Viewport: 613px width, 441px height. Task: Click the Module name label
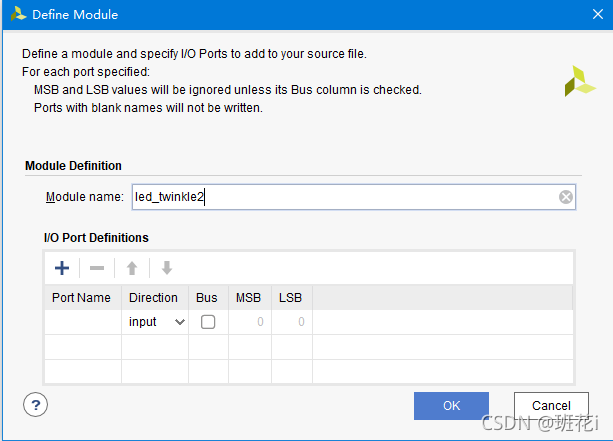[x=84, y=197]
